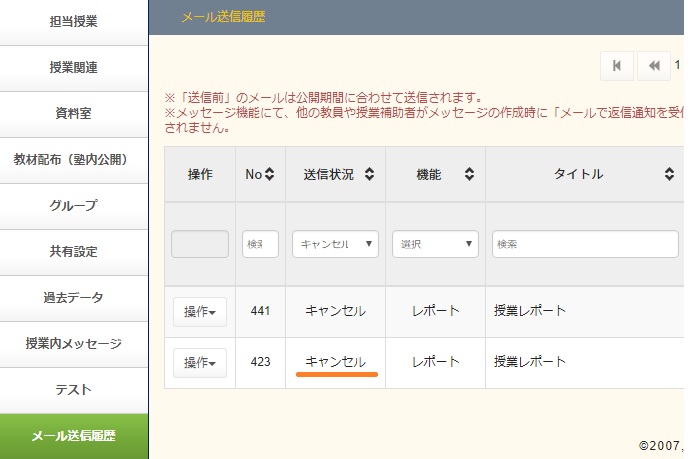Open 機能 filter dropdown labeled 選択

click(x=435, y=244)
